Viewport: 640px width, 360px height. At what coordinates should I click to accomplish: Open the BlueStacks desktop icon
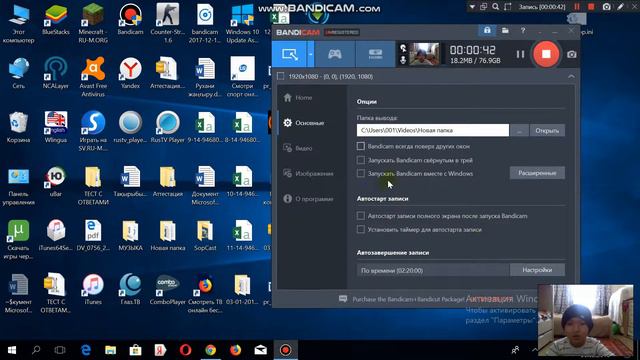point(56,19)
